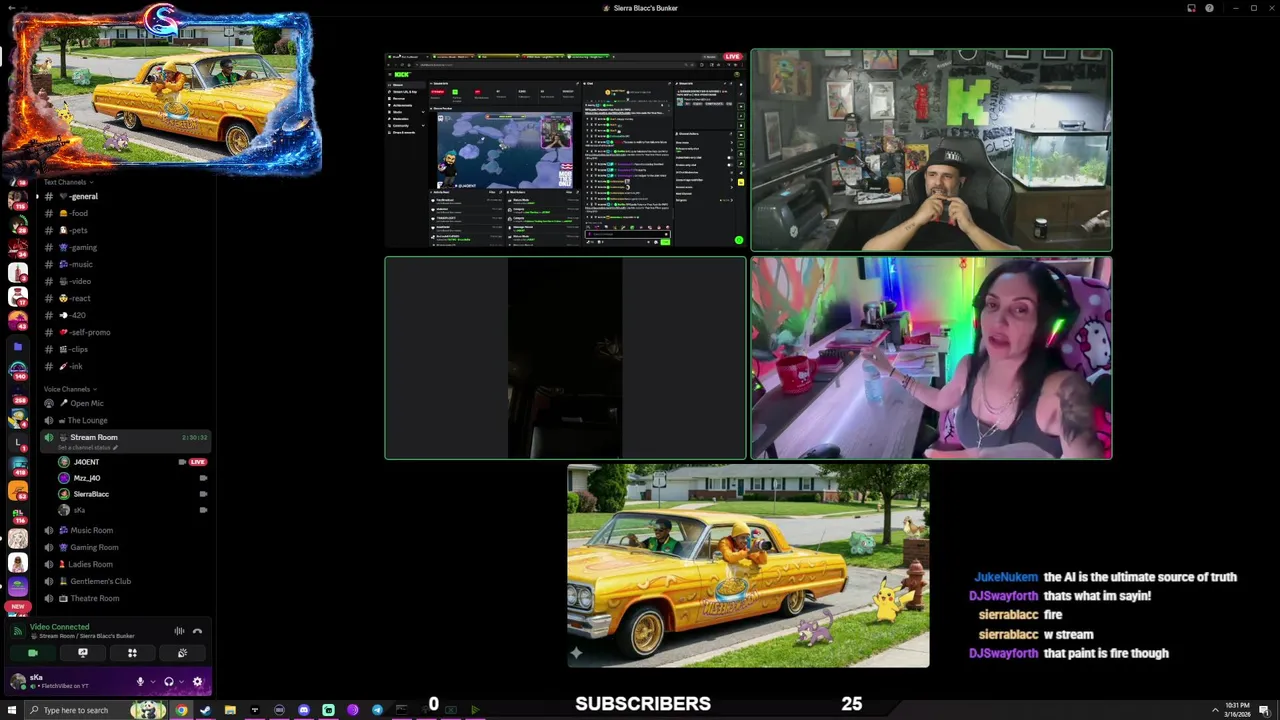Open the -self-promo text channel
The width and height of the screenshot is (1280, 720).
point(125,332)
